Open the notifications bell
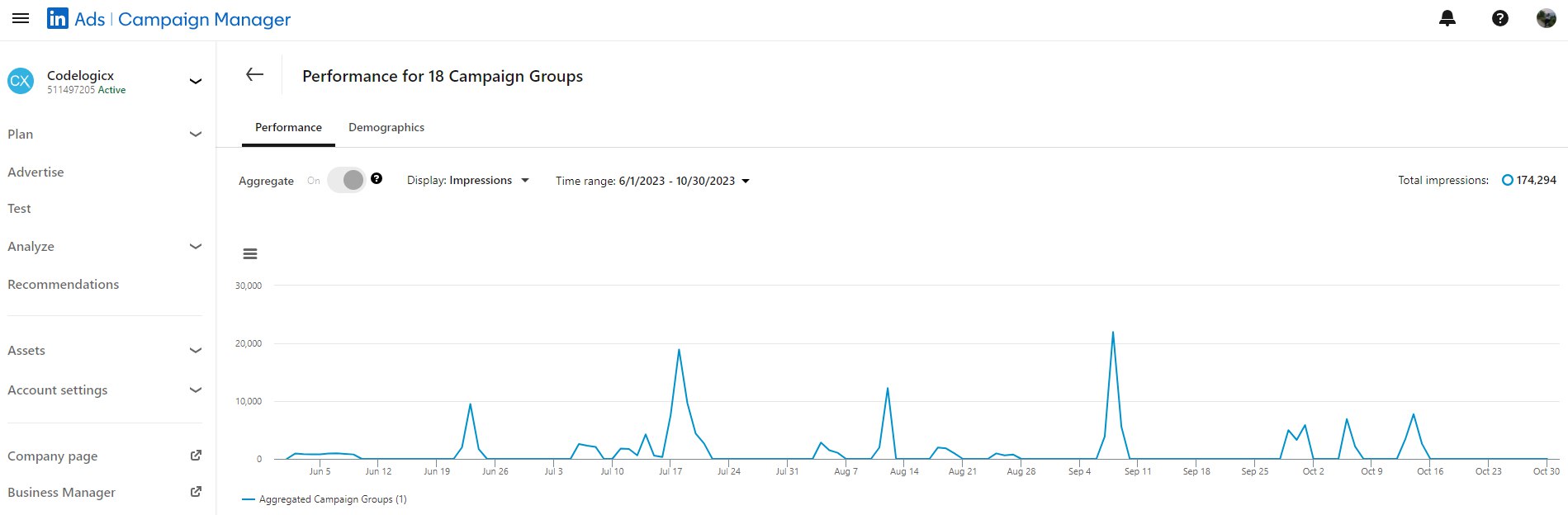 [1447, 18]
